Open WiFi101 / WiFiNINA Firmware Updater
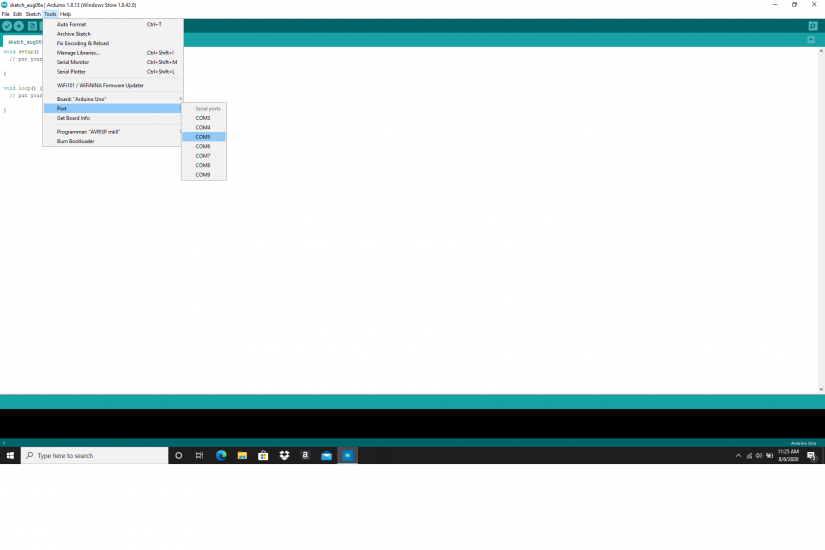Screen dimensions: 825x550 click(113, 85)
